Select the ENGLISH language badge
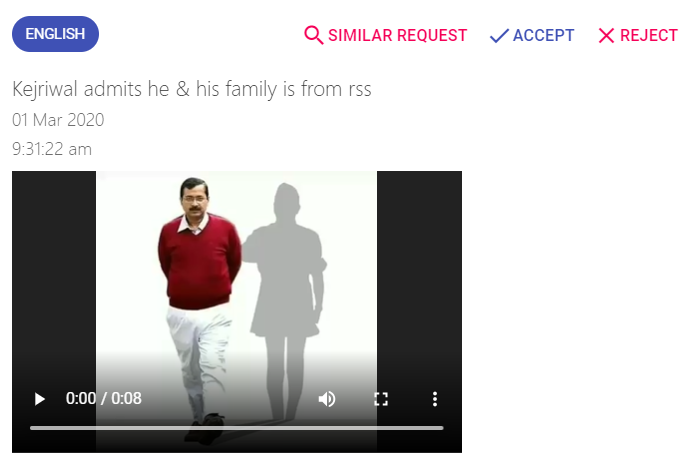Viewport: 692px width, 470px height. (55, 34)
